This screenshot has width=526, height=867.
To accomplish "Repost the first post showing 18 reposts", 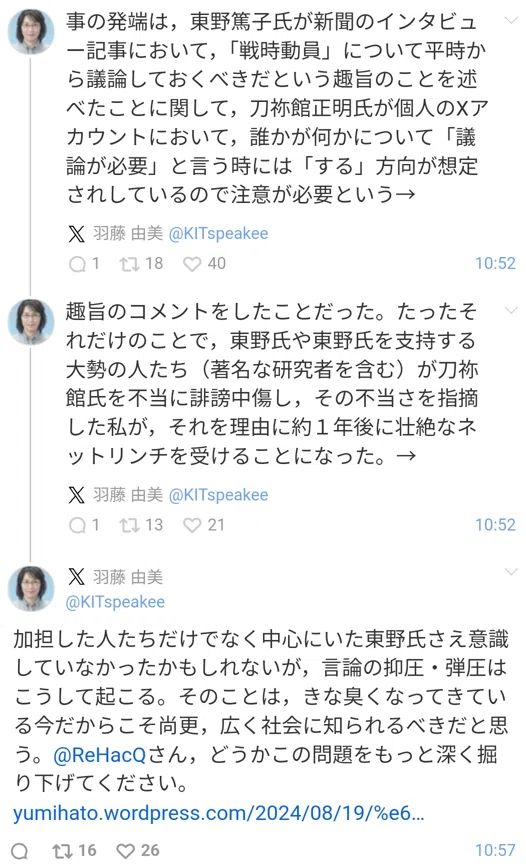I will tap(129, 264).
